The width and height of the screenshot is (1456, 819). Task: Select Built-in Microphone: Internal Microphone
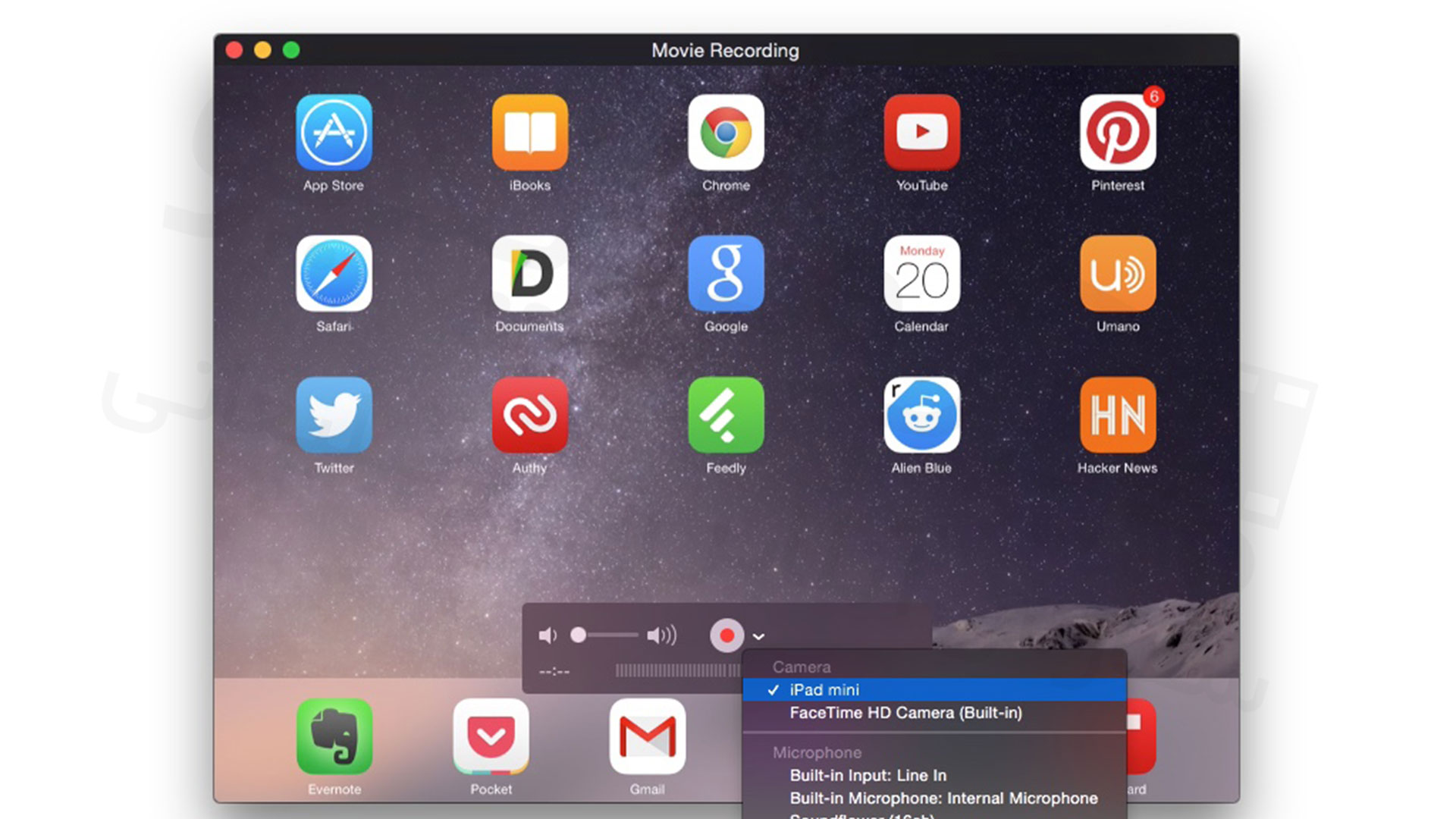coord(934,798)
